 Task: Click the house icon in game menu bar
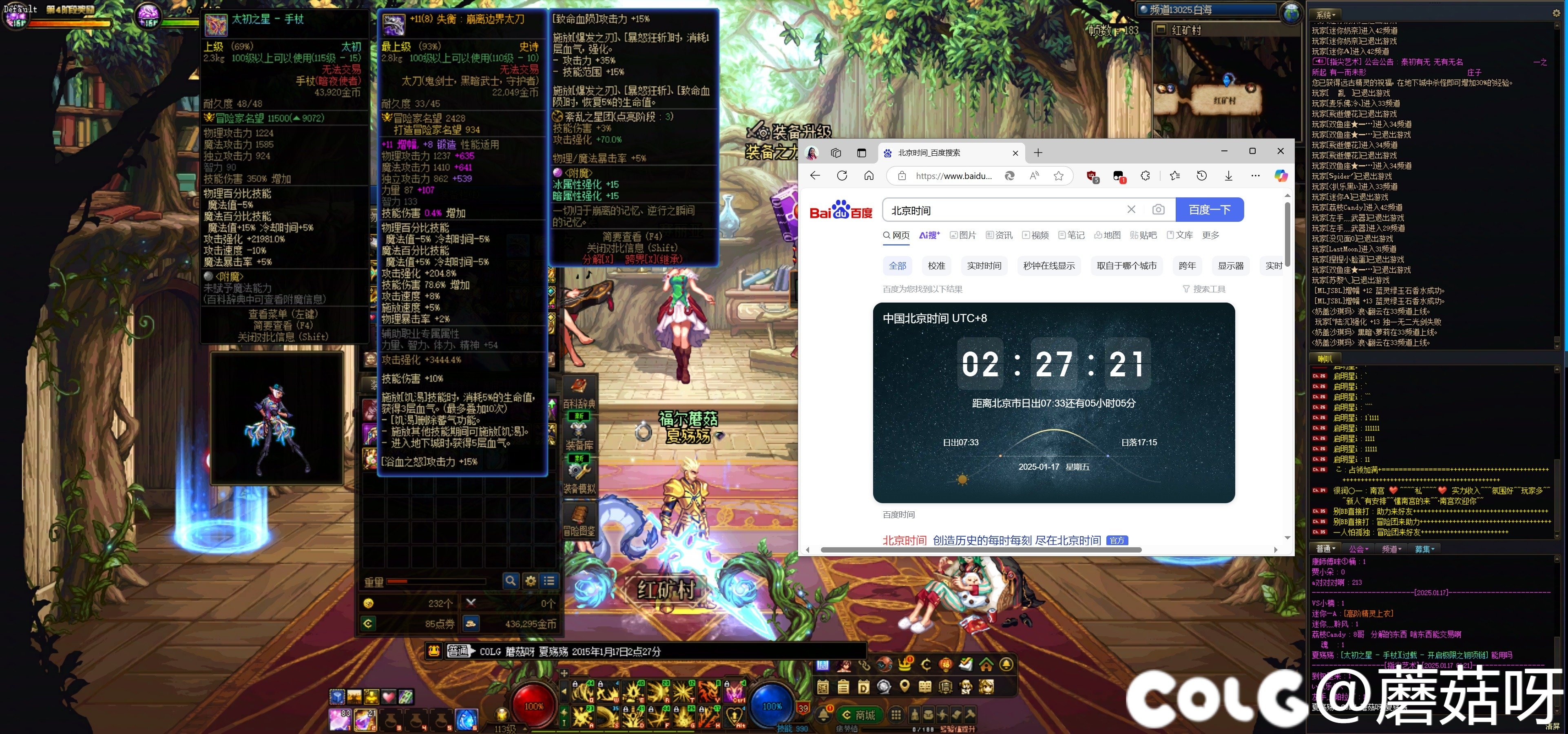[x=986, y=665]
